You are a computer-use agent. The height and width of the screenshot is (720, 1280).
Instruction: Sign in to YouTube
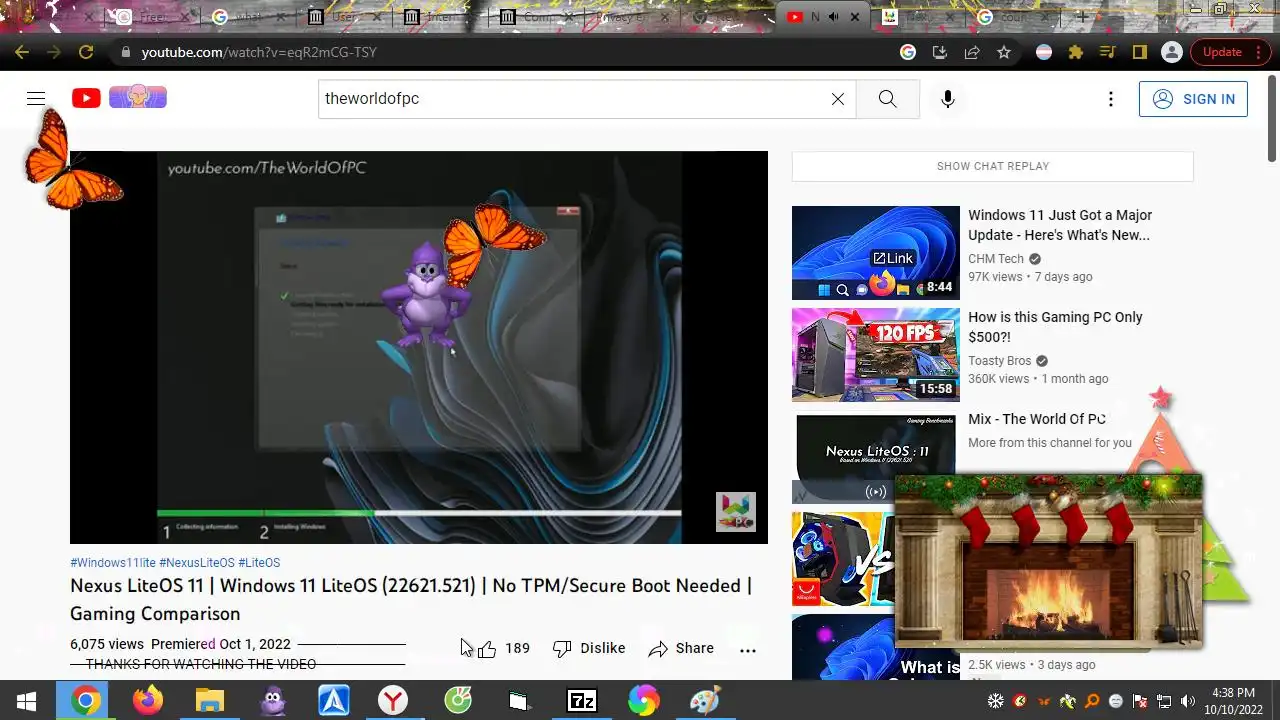(x=1193, y=99)
